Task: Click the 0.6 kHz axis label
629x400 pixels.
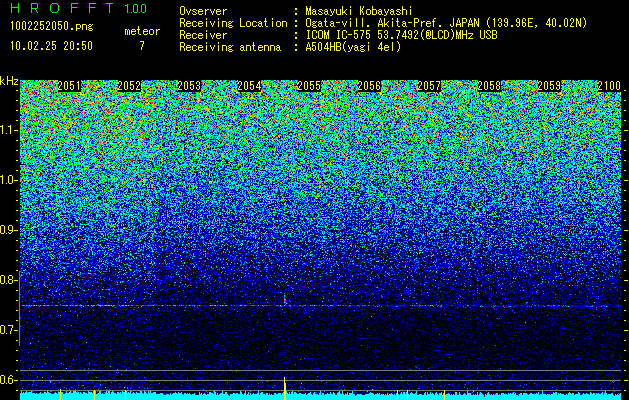Action: tap(8, 380)
